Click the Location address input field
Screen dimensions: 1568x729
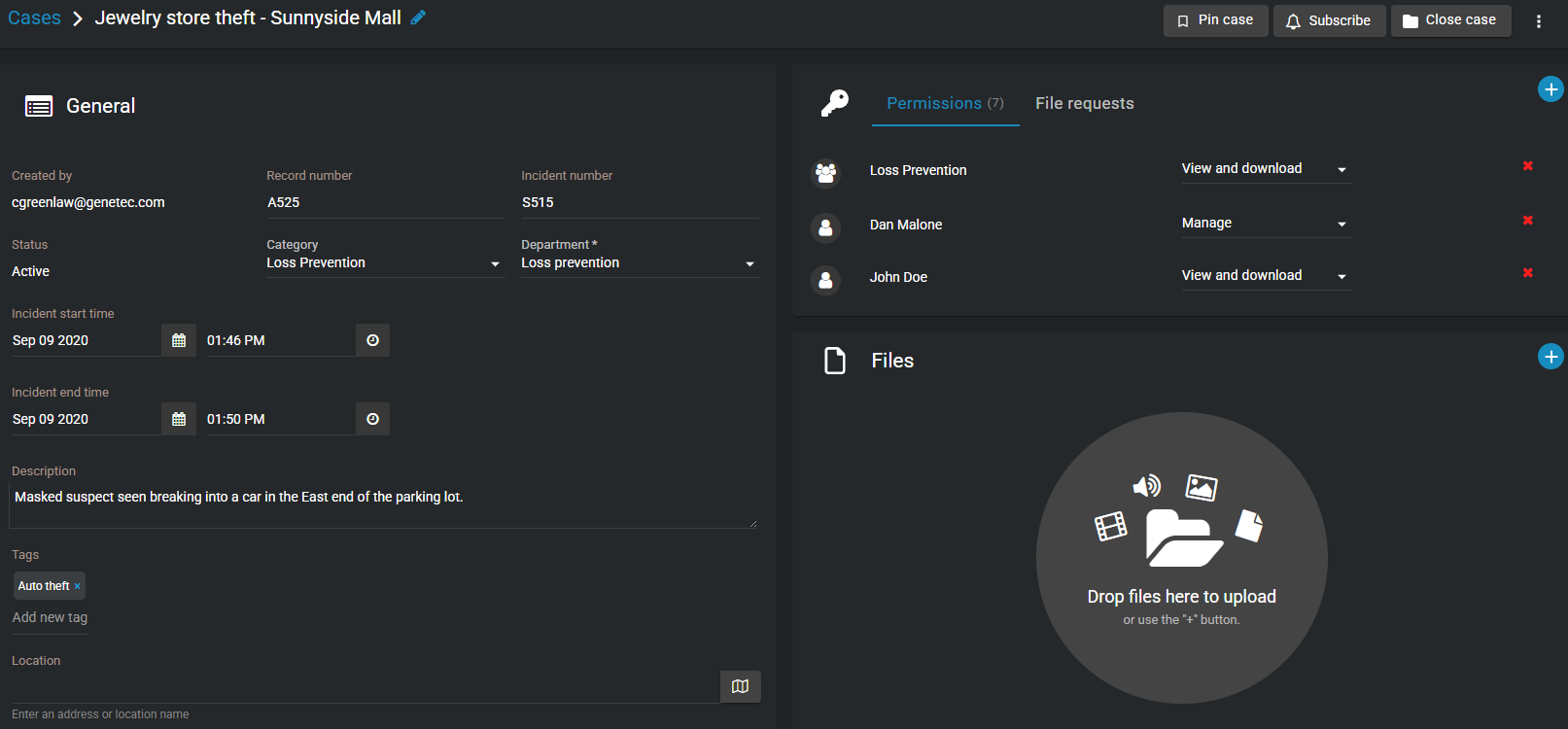(365, 687)
